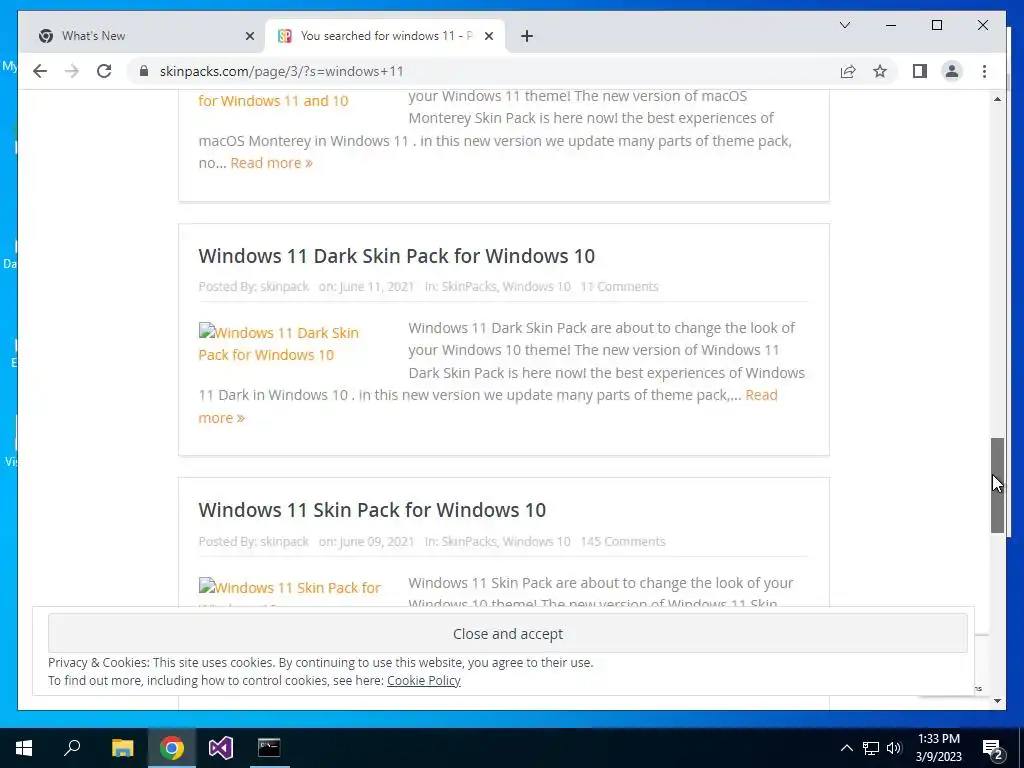Image resolution: width=1024 pixels, height=768 pixels.
Task: Open the notification center icon
Action: pyautogui.click(x=993, y=748)
